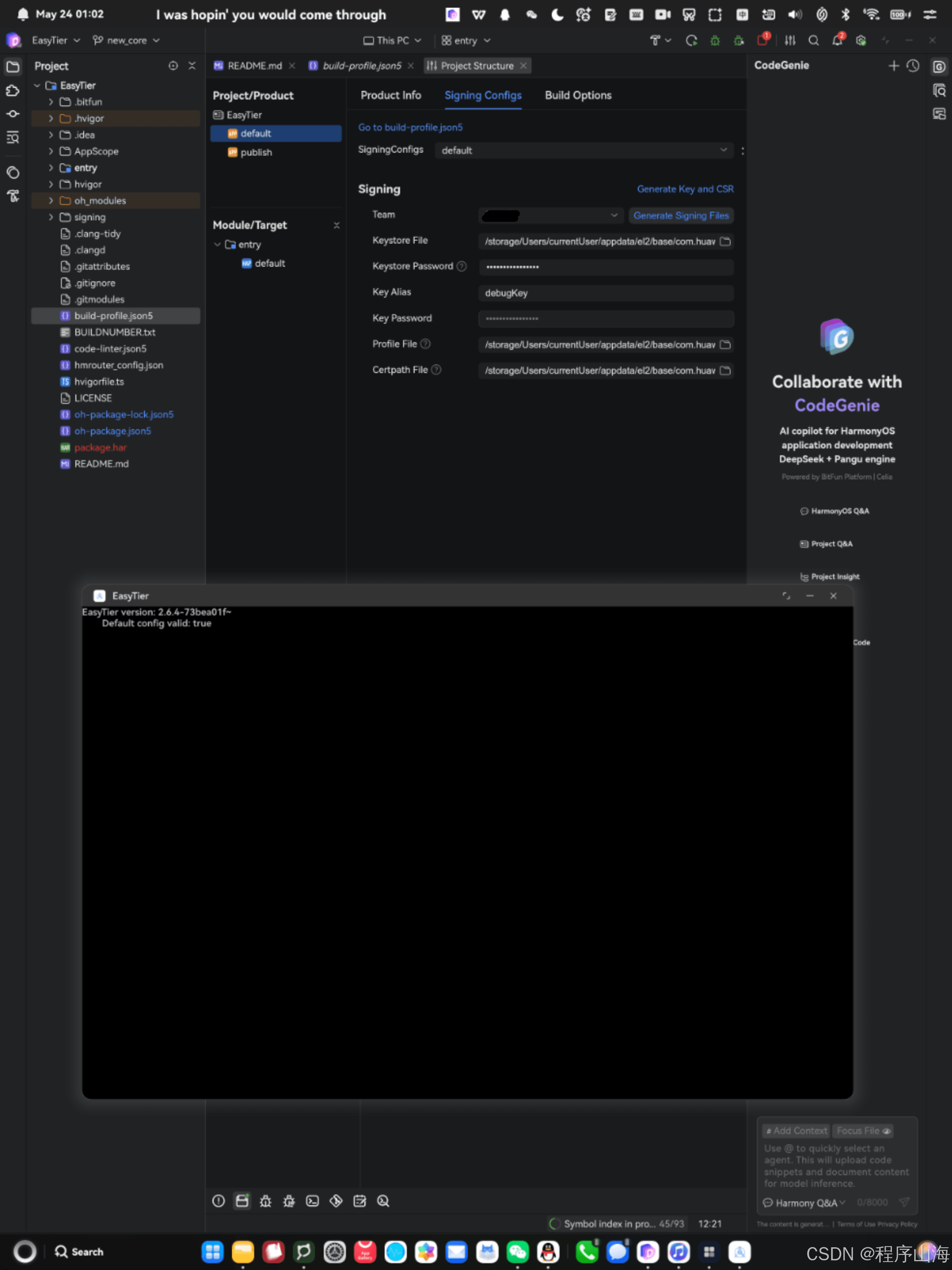952x1270 pixels.
Task: Open the This PC device selector
Action: pos(392,41)
